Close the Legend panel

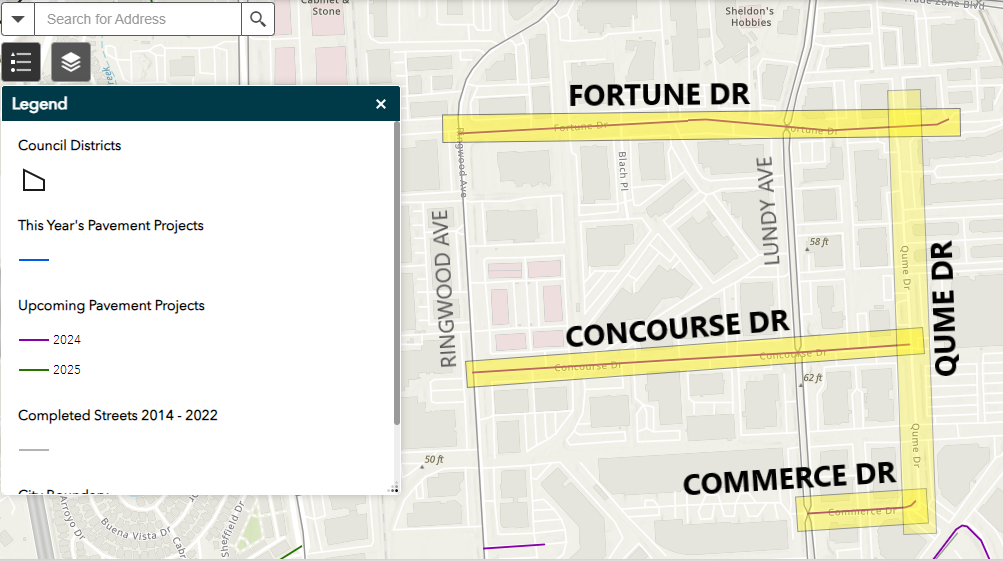coord(381,104)
